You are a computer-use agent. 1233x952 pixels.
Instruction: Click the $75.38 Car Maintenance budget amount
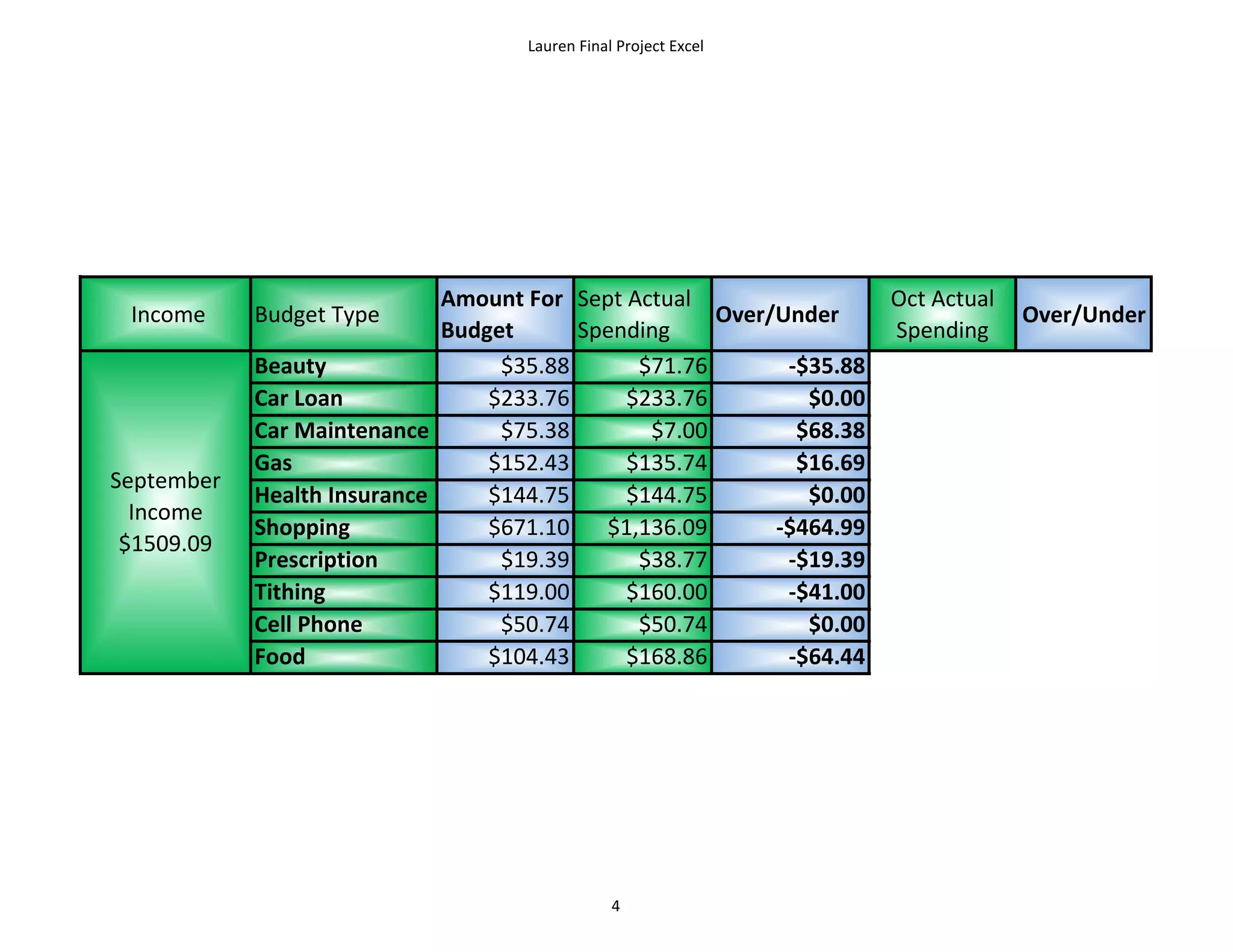[x=505, y=431]
